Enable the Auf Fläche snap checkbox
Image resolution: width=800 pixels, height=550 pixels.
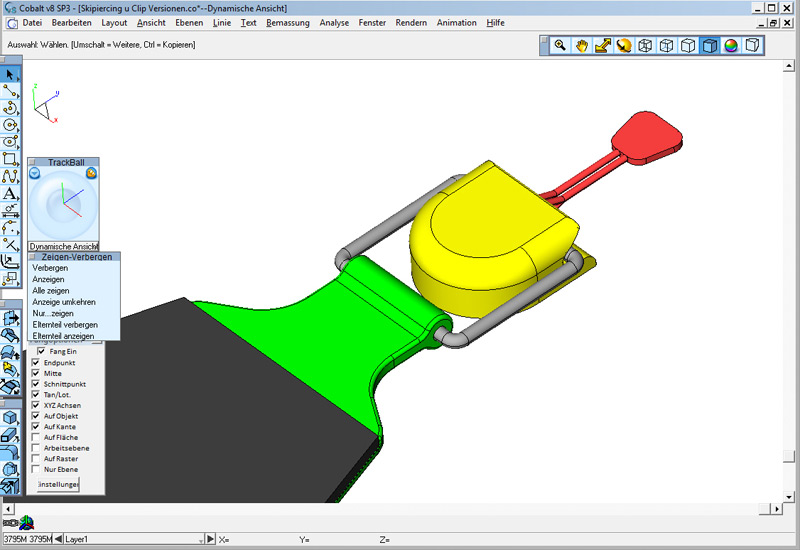click(37, 437)
